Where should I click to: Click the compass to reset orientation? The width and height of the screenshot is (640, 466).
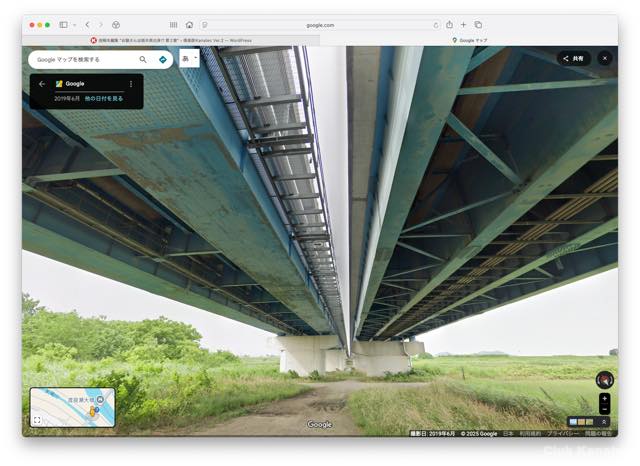click(603, 380)
